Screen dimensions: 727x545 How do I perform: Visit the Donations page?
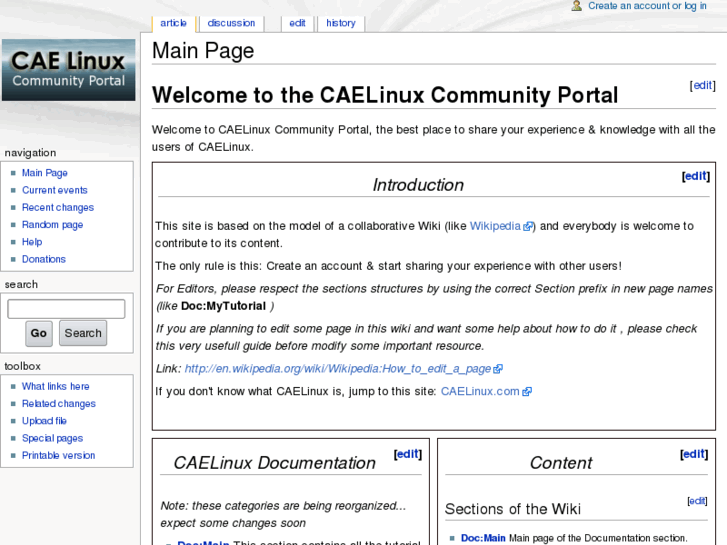coord(44,259)
